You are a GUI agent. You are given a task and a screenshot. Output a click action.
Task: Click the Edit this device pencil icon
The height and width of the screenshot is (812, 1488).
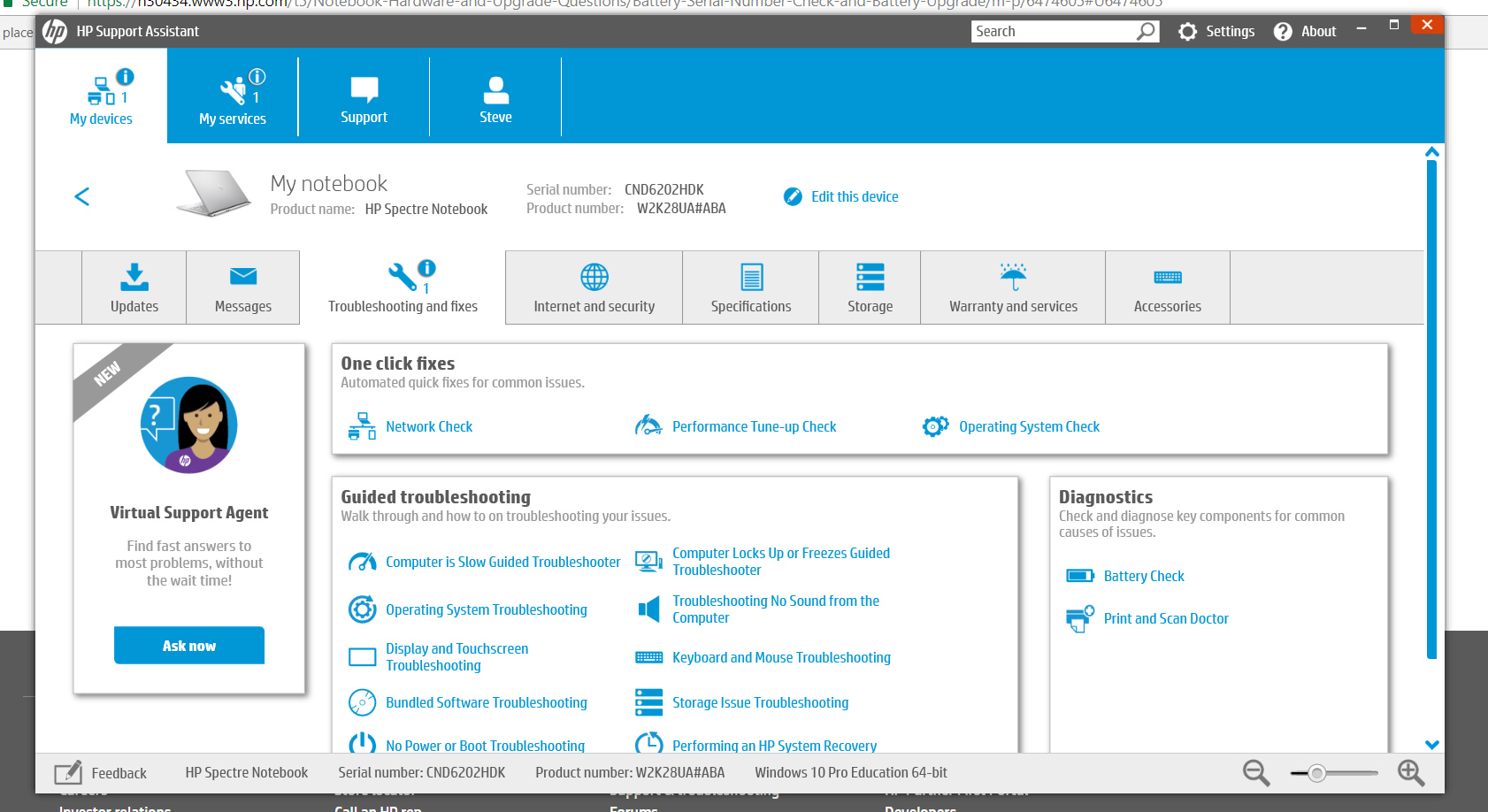pos(793,196)
